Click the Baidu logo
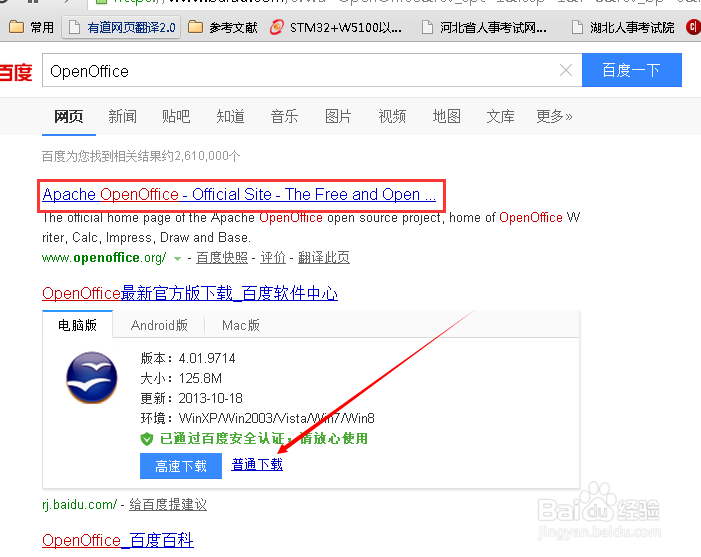 click(16, 72)
